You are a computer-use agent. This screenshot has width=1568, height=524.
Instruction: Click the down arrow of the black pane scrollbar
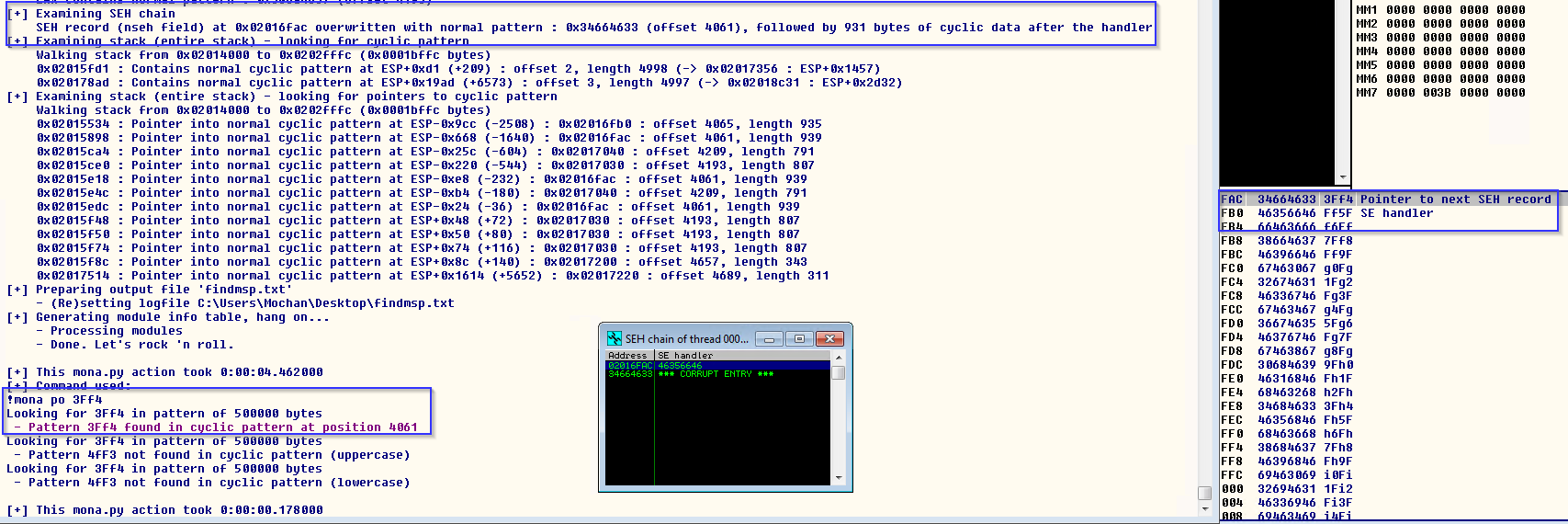1343,177
